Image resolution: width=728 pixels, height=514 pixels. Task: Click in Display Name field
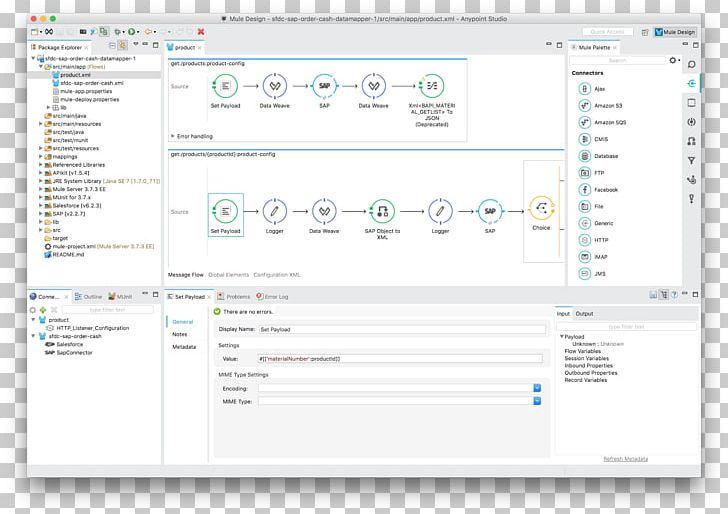[x=402, y=329]
